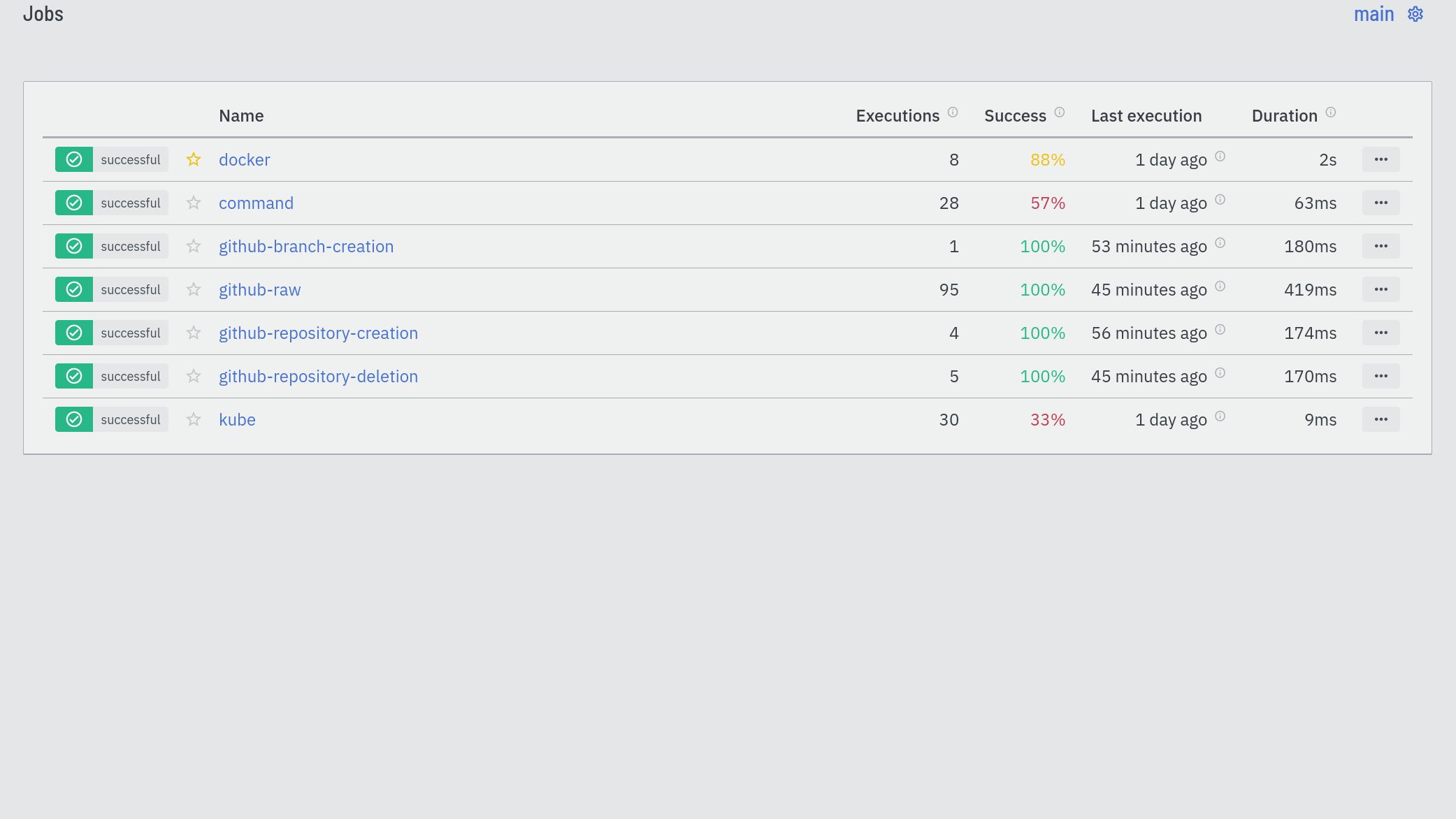Sort jobs by the Executions column

pos(898,115)
